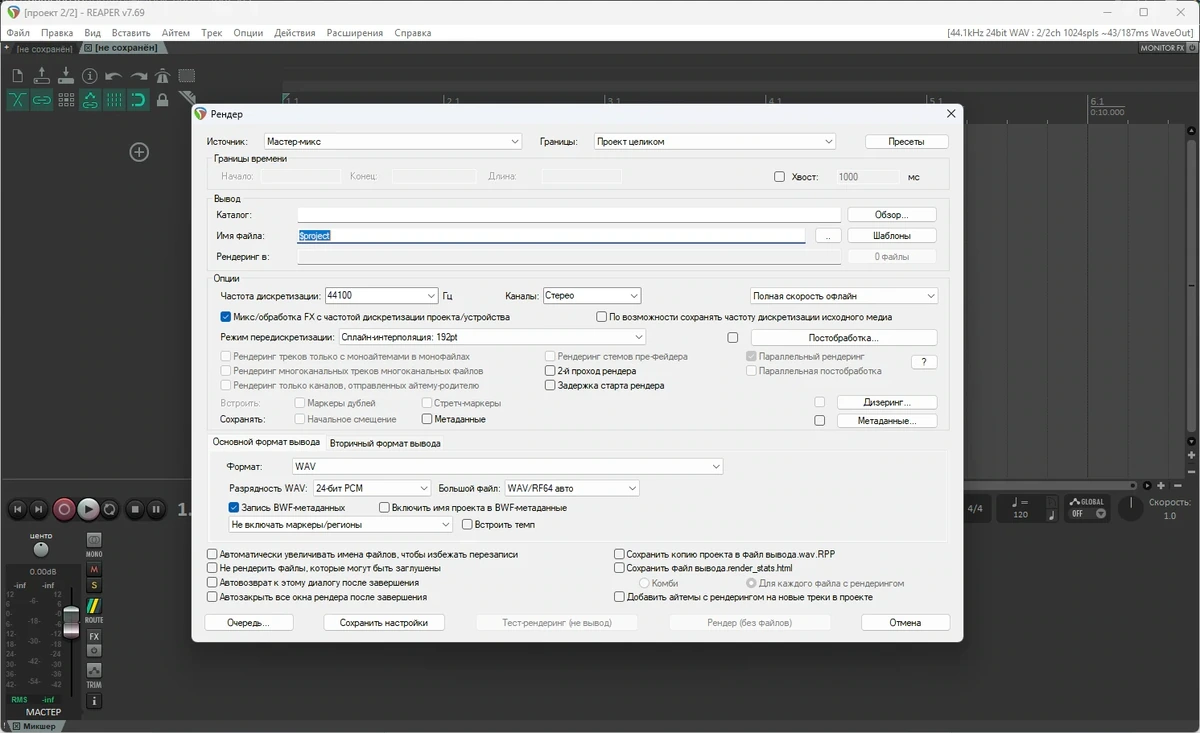The width and height of the screenshot is (1200, 733).
Task: Toggle the metronome toolbar icon
Action: tap(162, 76)
